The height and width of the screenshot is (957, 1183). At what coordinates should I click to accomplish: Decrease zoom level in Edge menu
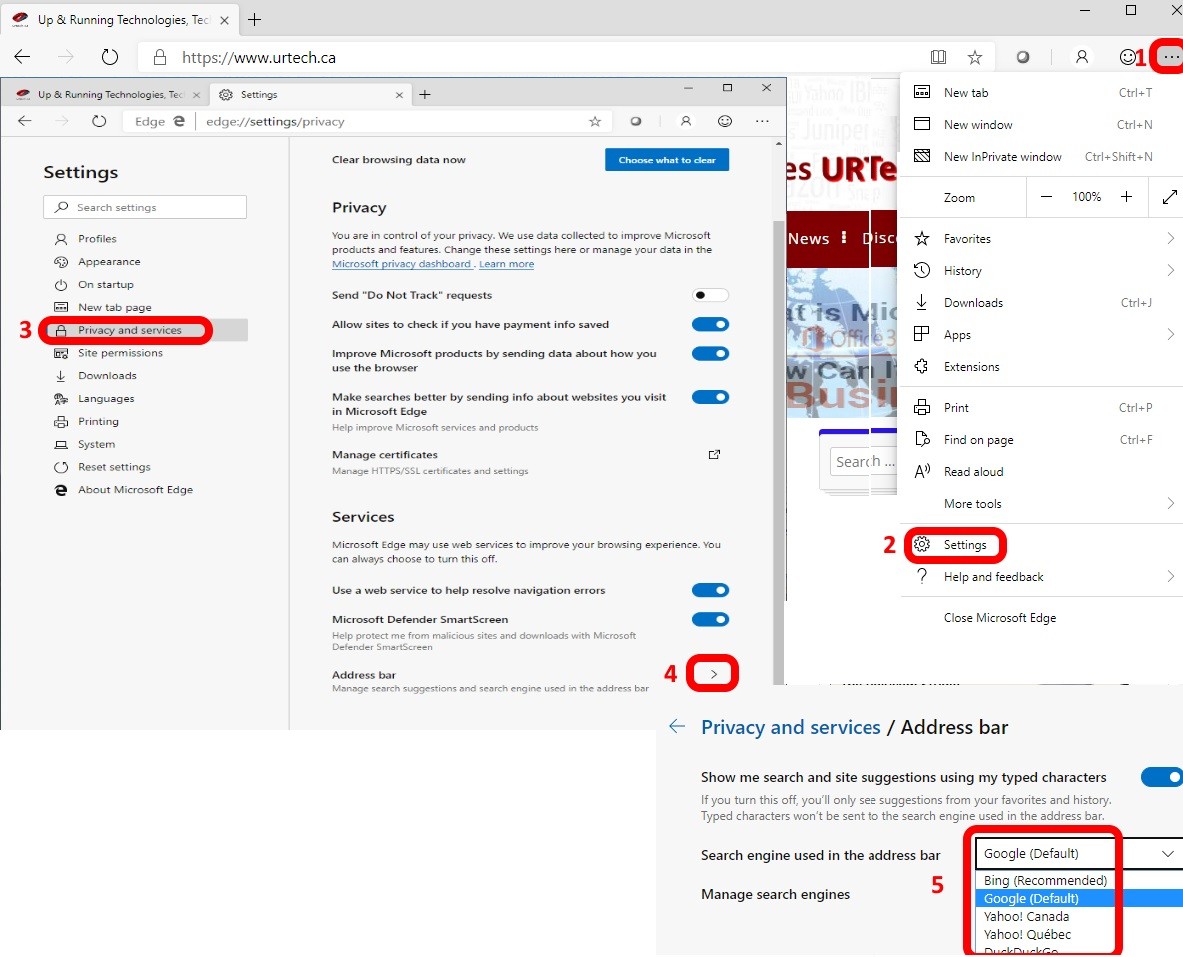click(1047, 197)
